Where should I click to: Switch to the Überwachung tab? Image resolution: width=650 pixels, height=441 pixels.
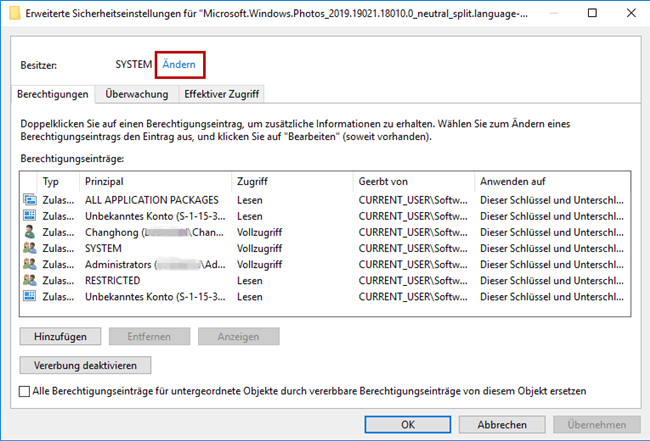(136, 94)
